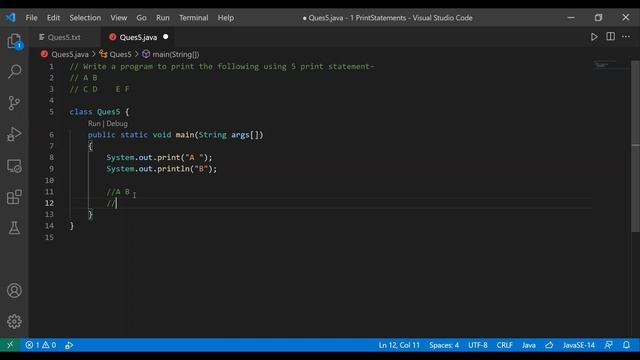Open the Go menu

point(141,18)
